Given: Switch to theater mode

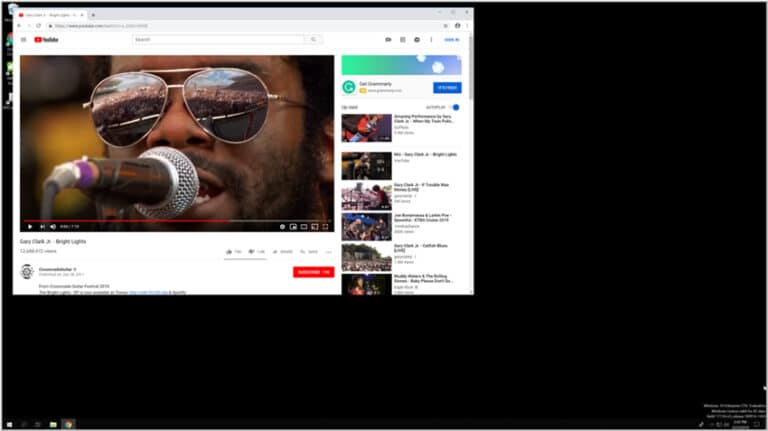Looking at the screenshot, I should click(x=304, y=227).
